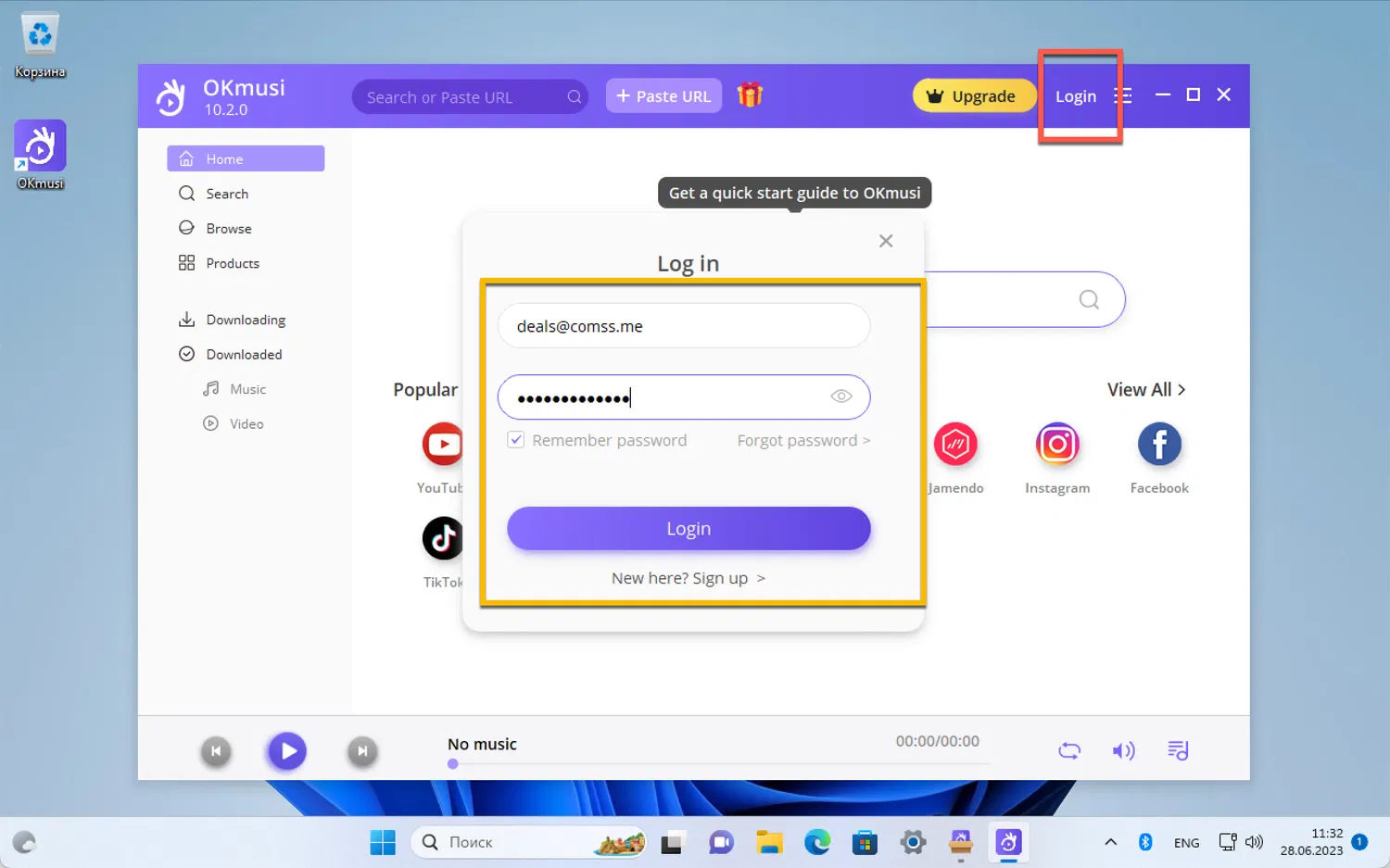Open clock and date in taskbar

coord(1311,842)
